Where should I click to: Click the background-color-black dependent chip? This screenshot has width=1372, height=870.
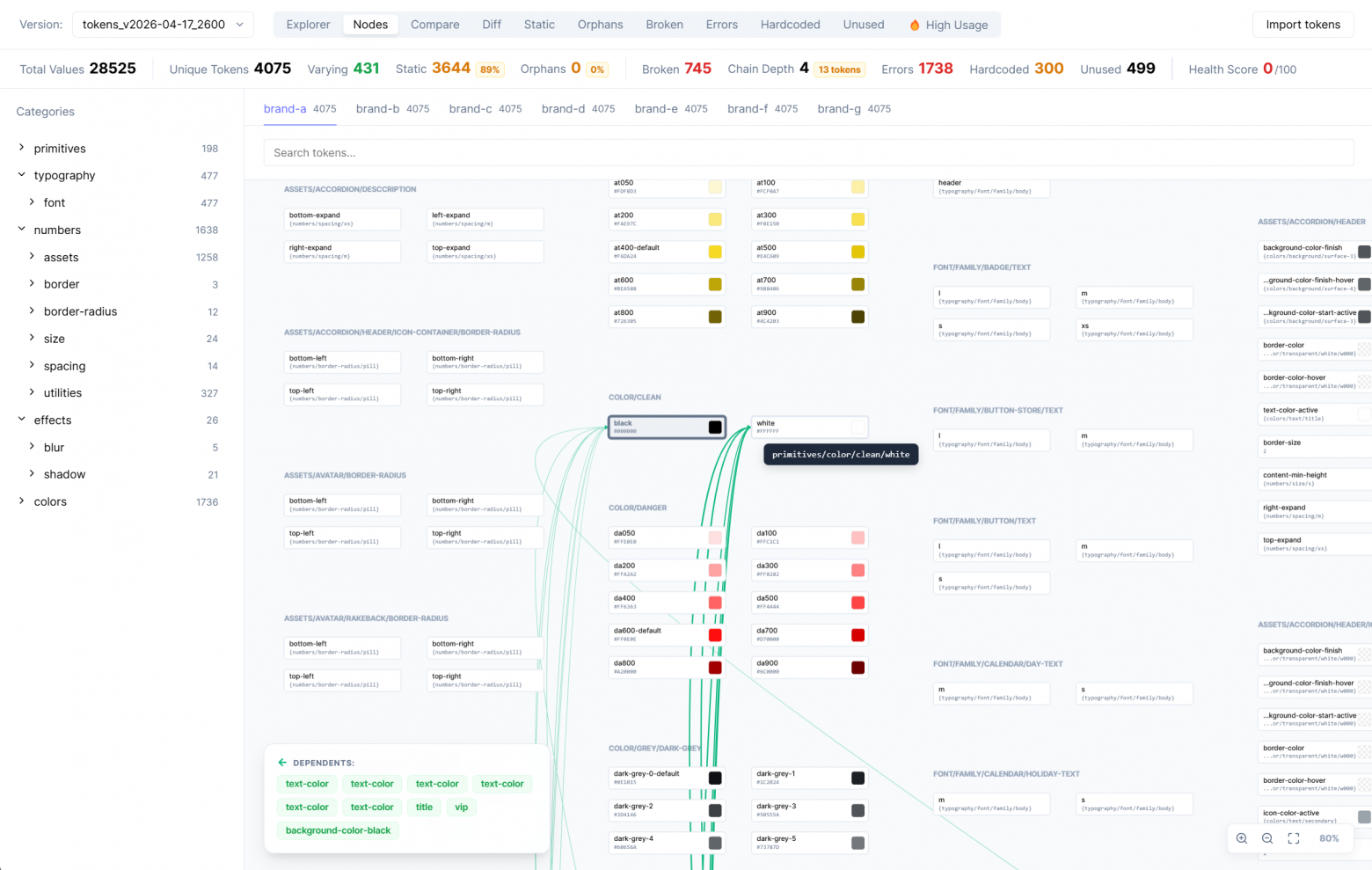338,830
